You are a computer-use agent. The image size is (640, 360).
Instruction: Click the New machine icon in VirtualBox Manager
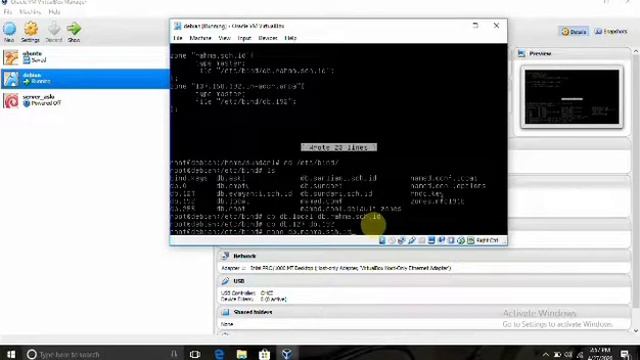tap(9, 29)
